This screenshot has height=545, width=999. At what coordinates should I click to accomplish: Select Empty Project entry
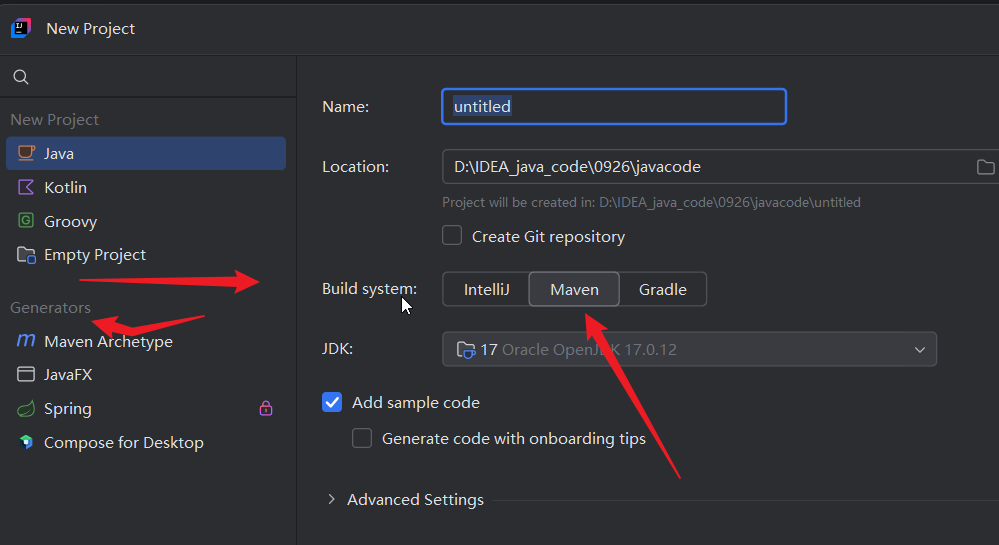point(146,255)
